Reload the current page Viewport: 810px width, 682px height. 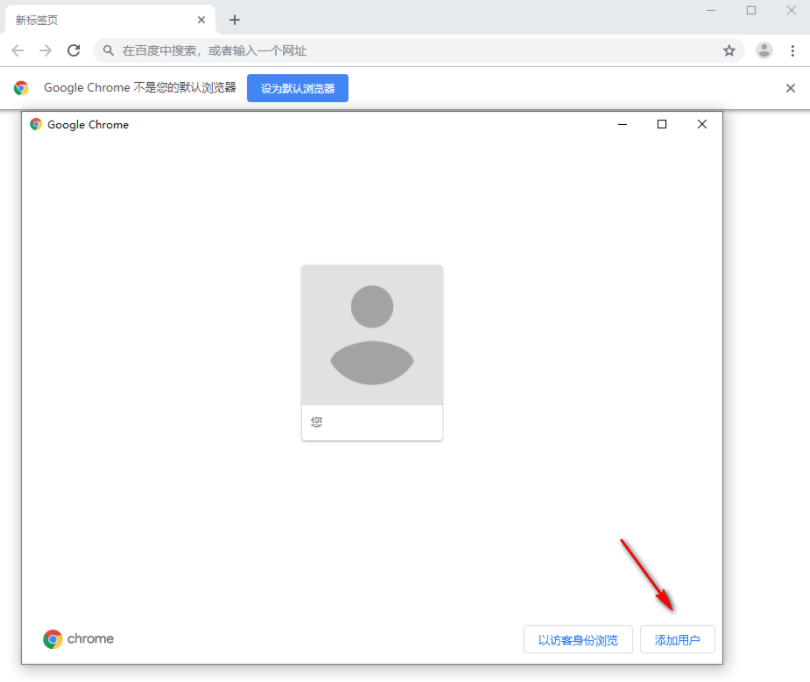(74, 51)
